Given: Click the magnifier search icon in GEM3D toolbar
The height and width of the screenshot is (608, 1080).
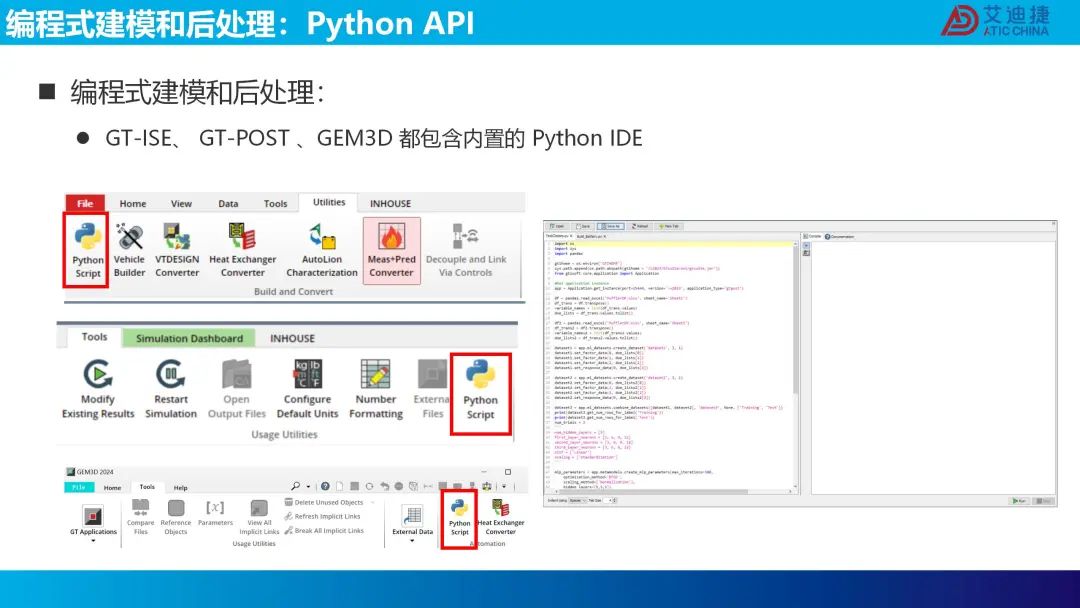Looking at the screenshot, I should (295, 486).
